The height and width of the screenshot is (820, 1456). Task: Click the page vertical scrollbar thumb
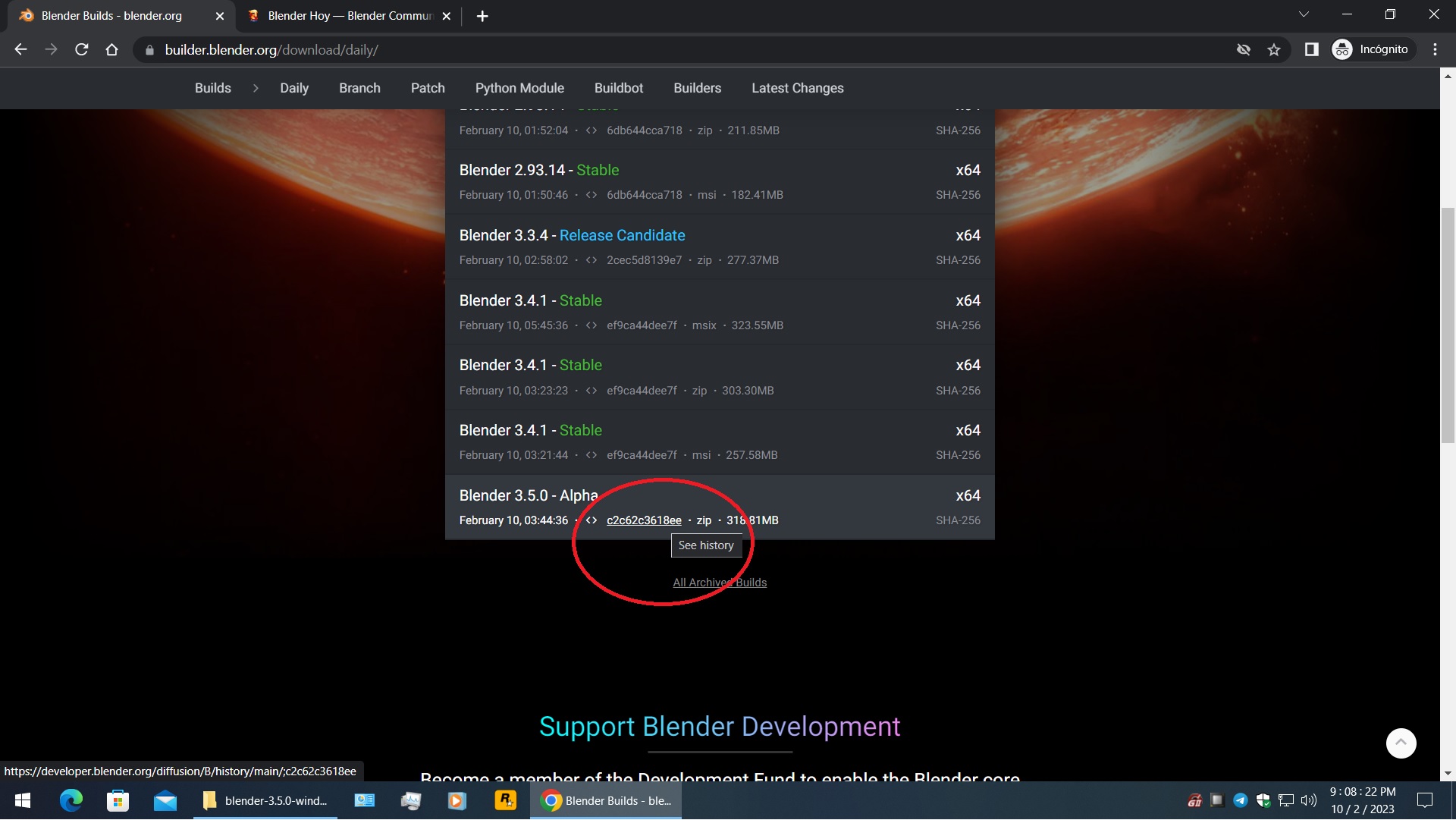click(1448, 325)
